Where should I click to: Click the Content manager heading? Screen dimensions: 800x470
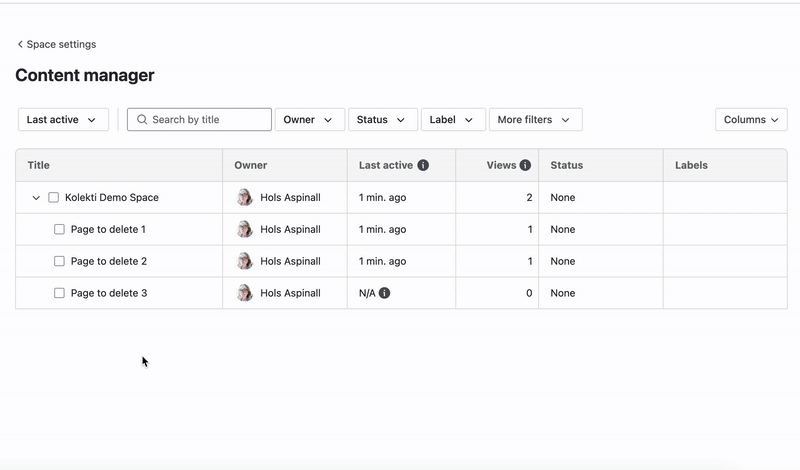[85, 75]
